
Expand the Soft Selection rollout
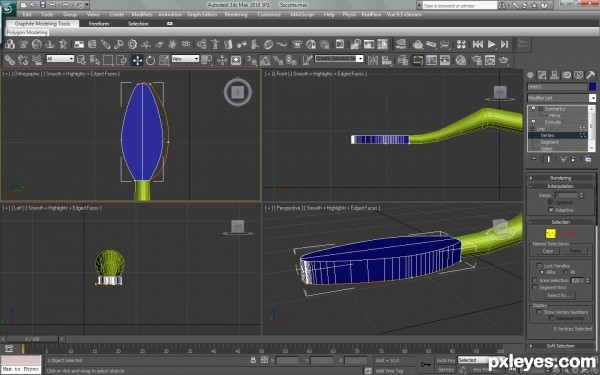coord(560,346)
